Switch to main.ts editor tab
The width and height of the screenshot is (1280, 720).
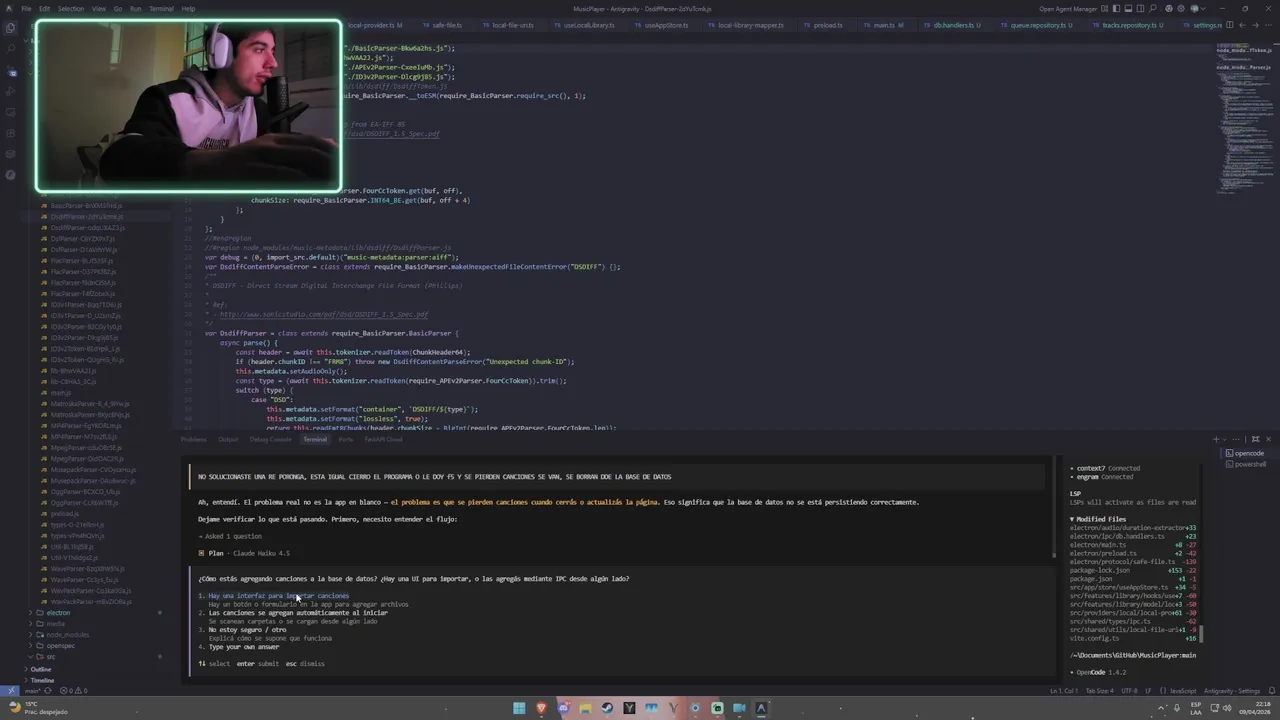tap(887, 25)
